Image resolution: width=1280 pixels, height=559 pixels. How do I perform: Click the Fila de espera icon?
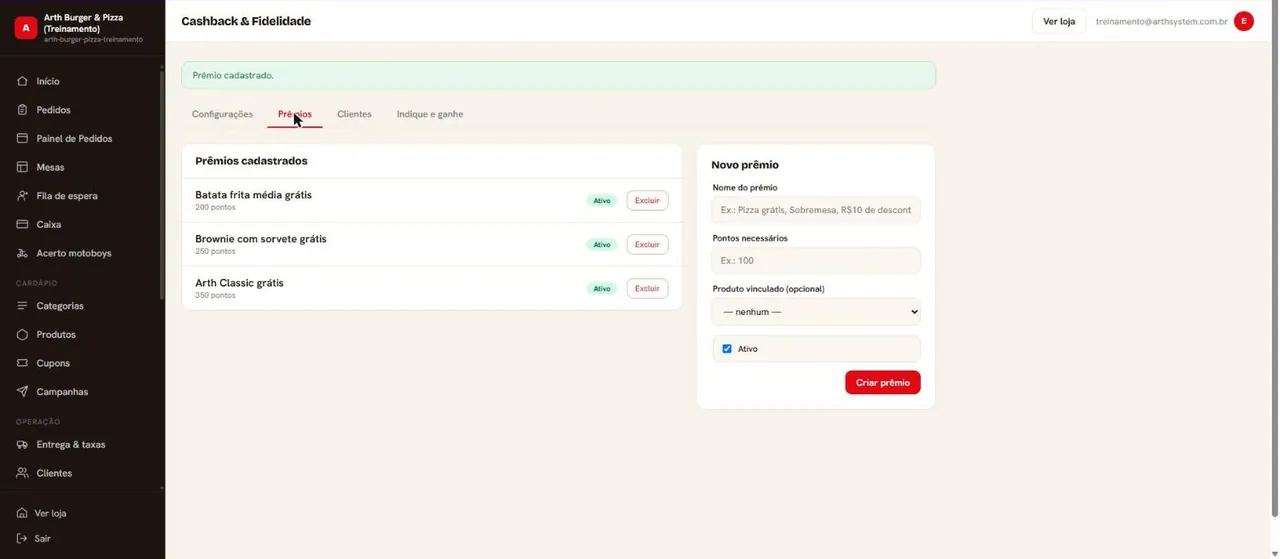(22, 196)
